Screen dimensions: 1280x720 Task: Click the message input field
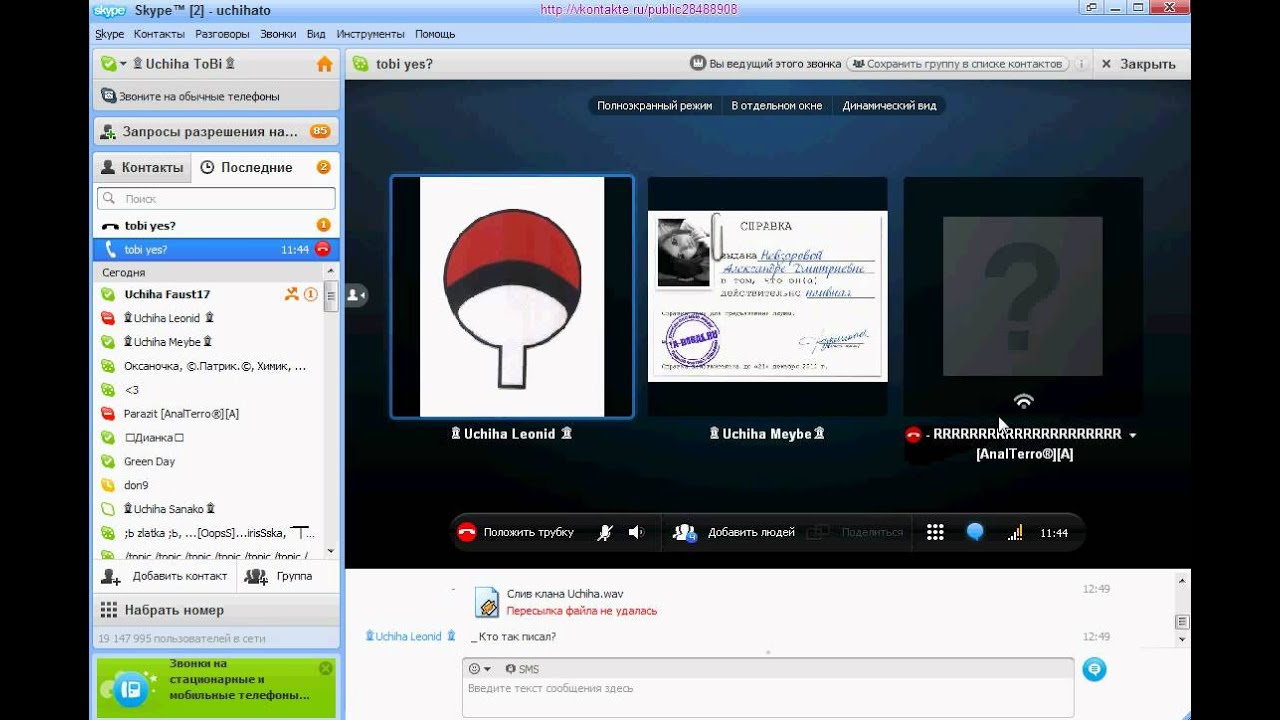click(x=768, y=697)
